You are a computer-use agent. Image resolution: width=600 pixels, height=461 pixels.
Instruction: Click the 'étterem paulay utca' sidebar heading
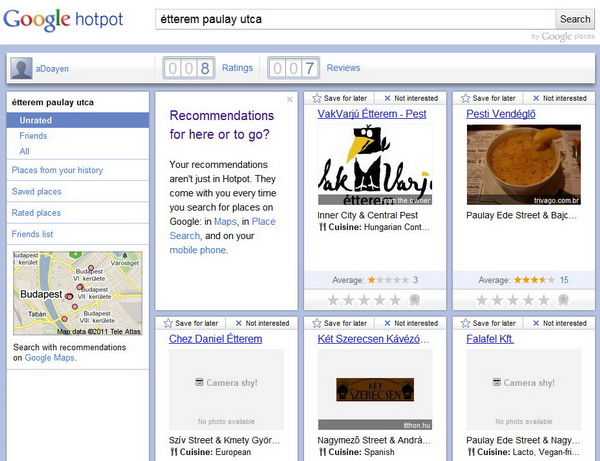[x=53, y=103]
